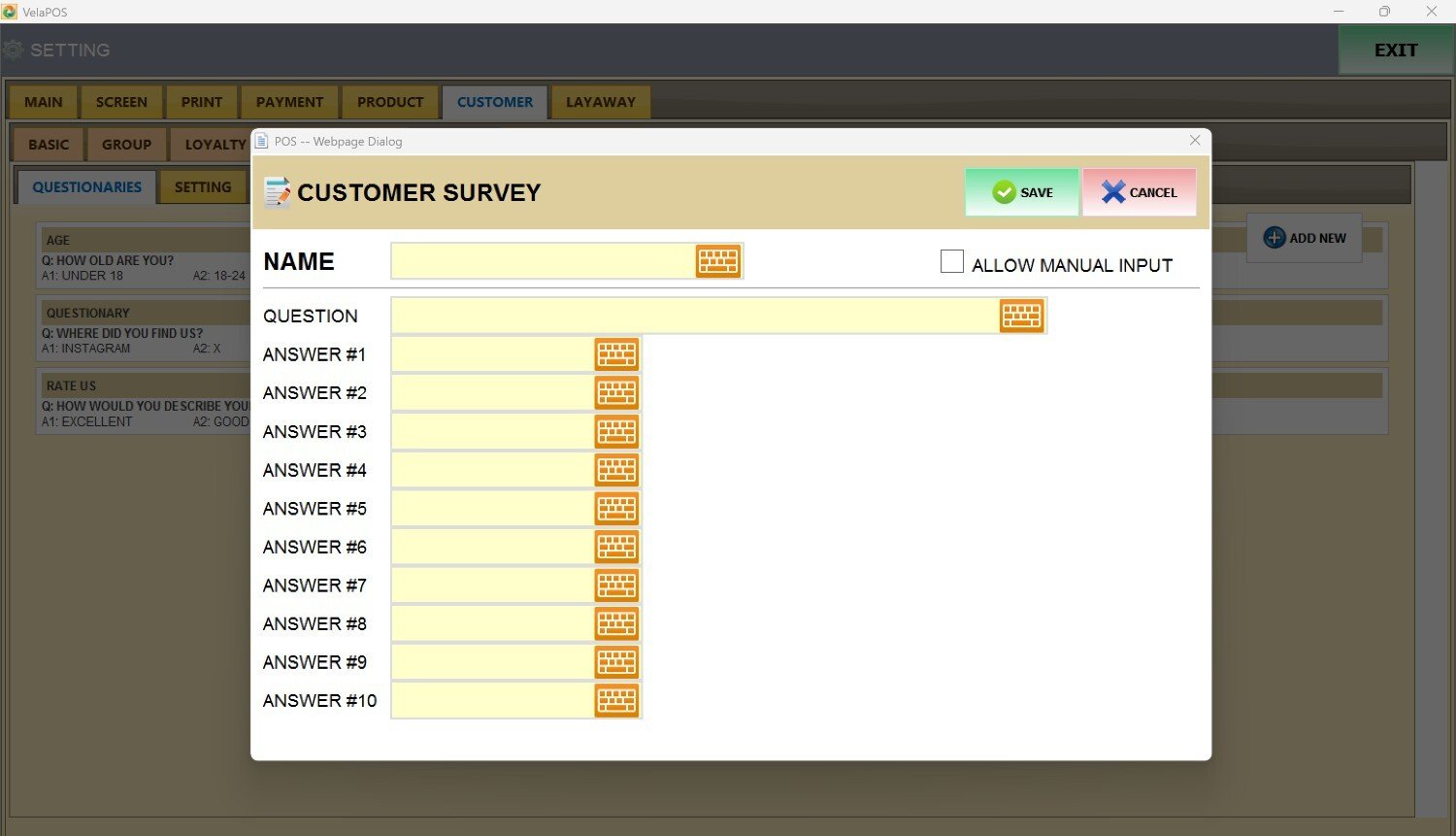Cancel the customer survey dialog
1456x836 pixels.
(1139, 192)
